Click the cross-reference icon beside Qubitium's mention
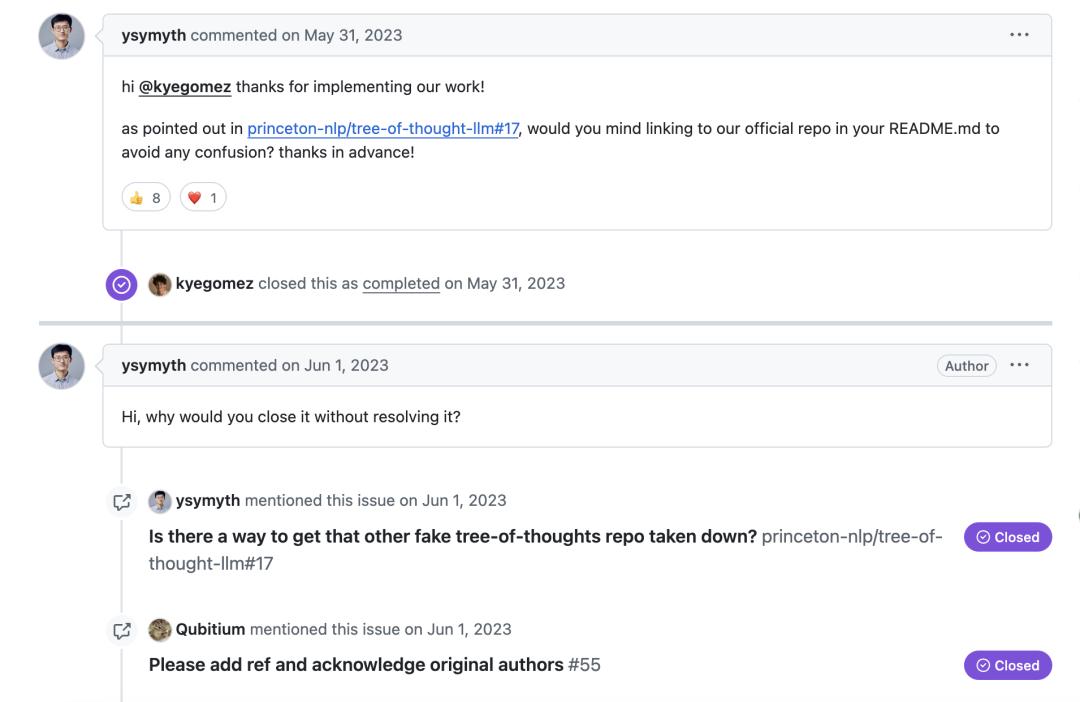 coord(122,630)
